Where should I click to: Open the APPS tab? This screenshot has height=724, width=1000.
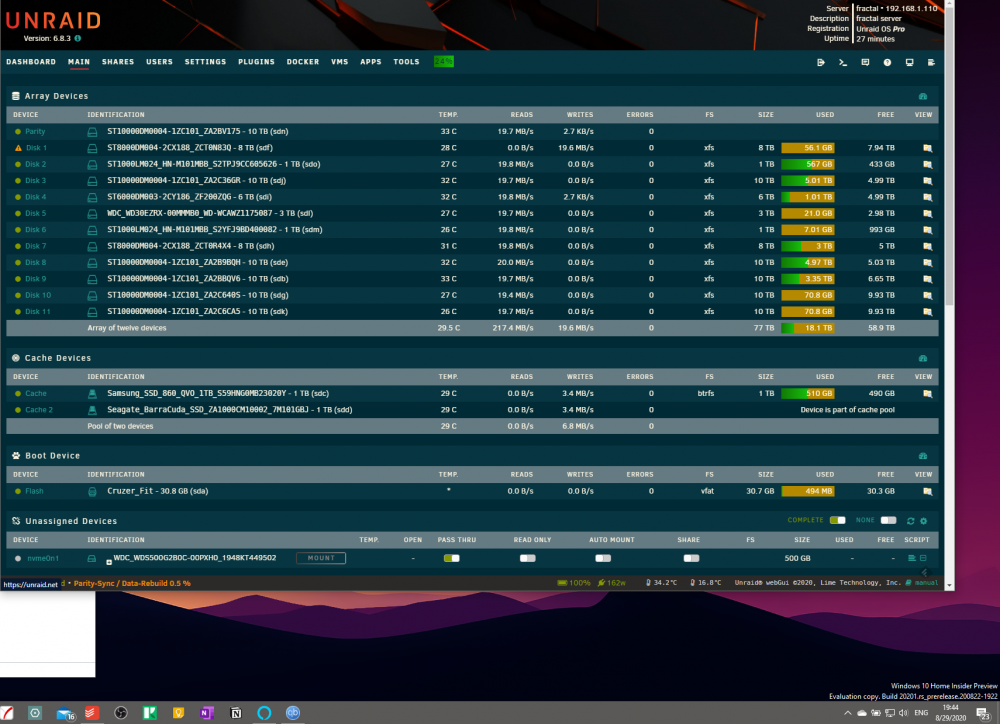click(x=371, y=62)
